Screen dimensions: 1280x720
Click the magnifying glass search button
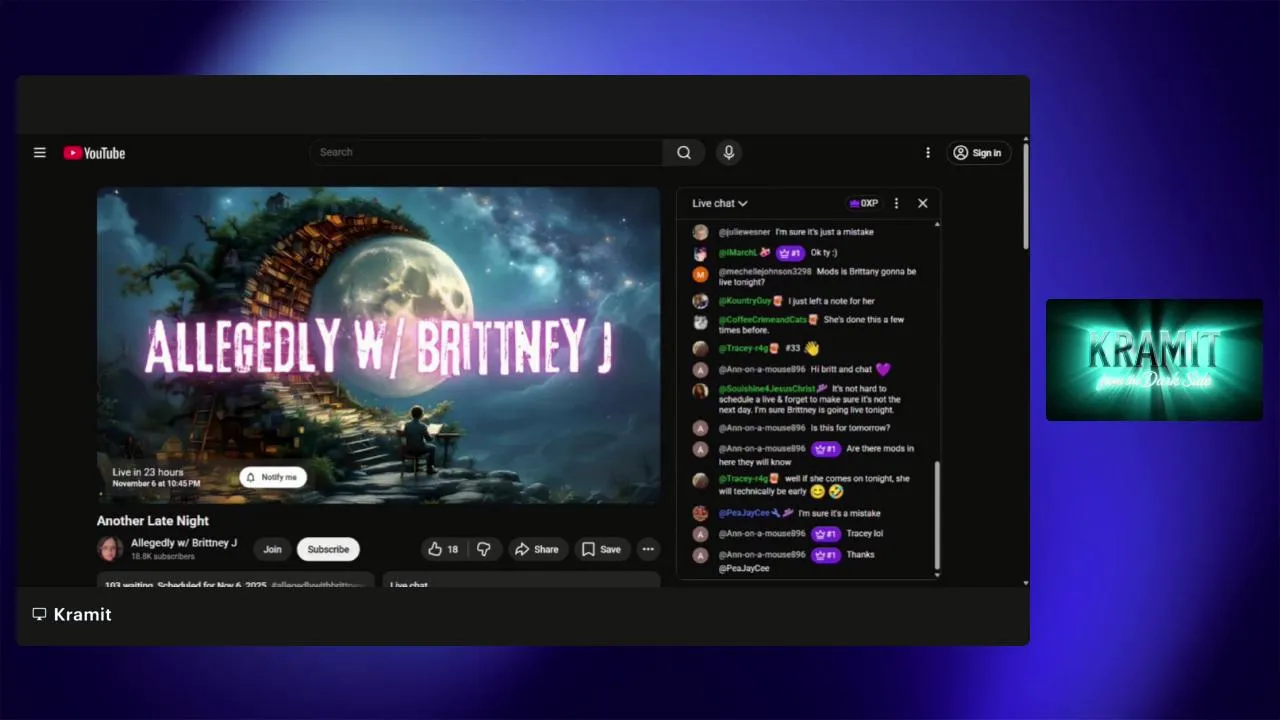(684, 152)
